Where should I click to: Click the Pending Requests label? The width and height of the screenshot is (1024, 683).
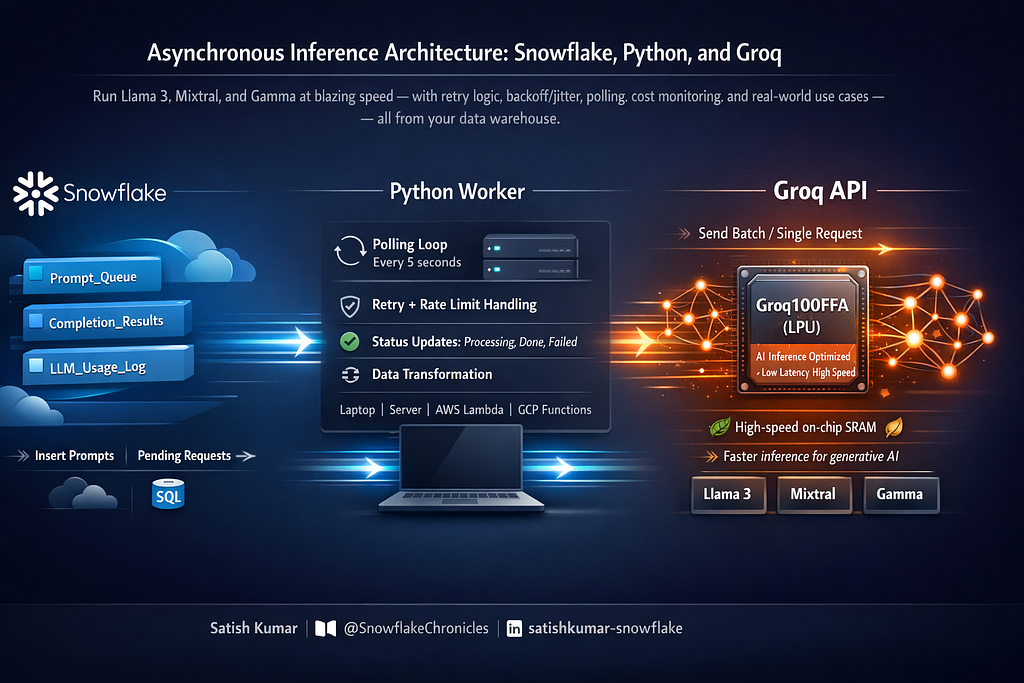[x=184, y=456]
